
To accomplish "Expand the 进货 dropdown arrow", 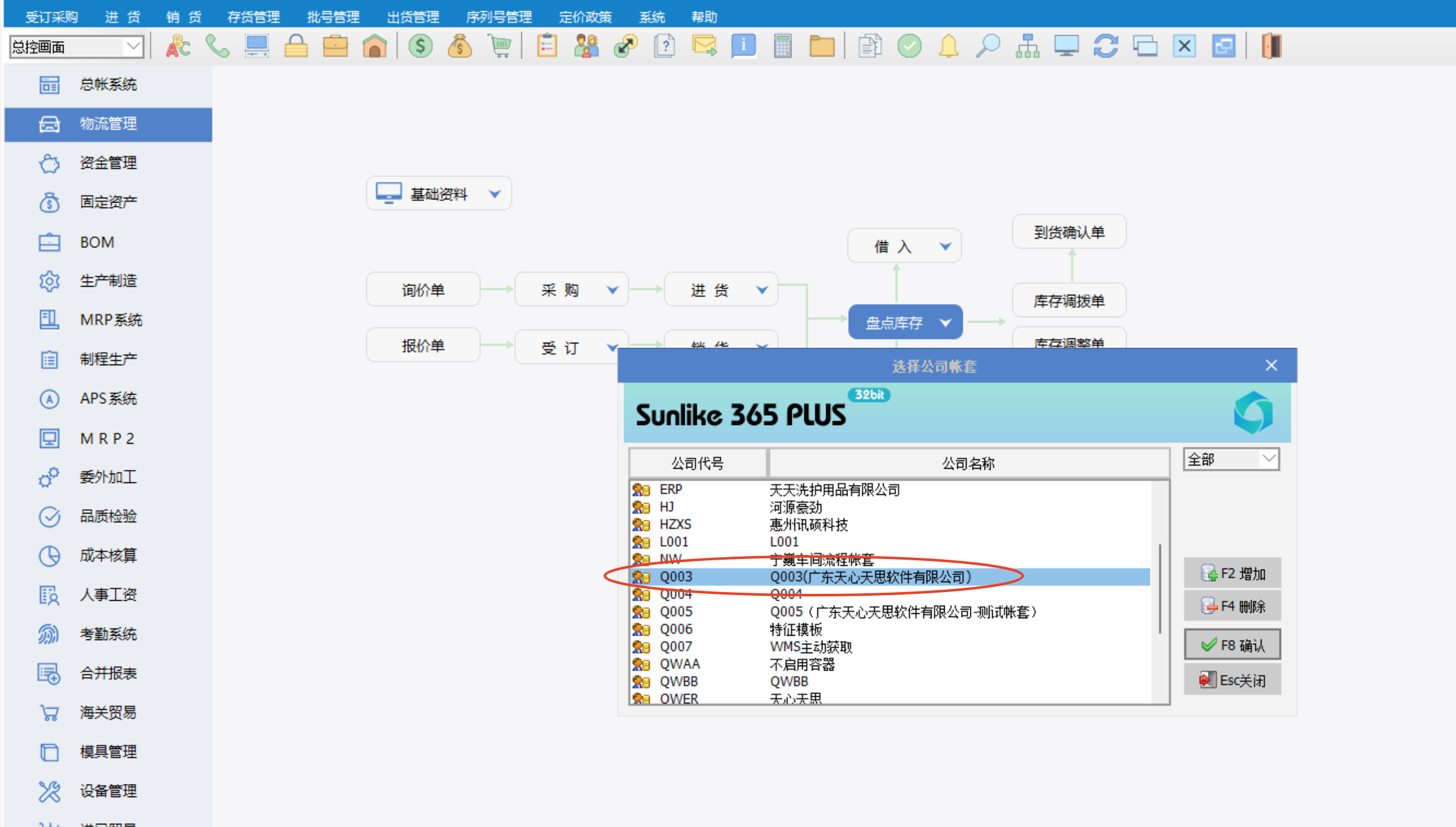I will pos(762,290).
